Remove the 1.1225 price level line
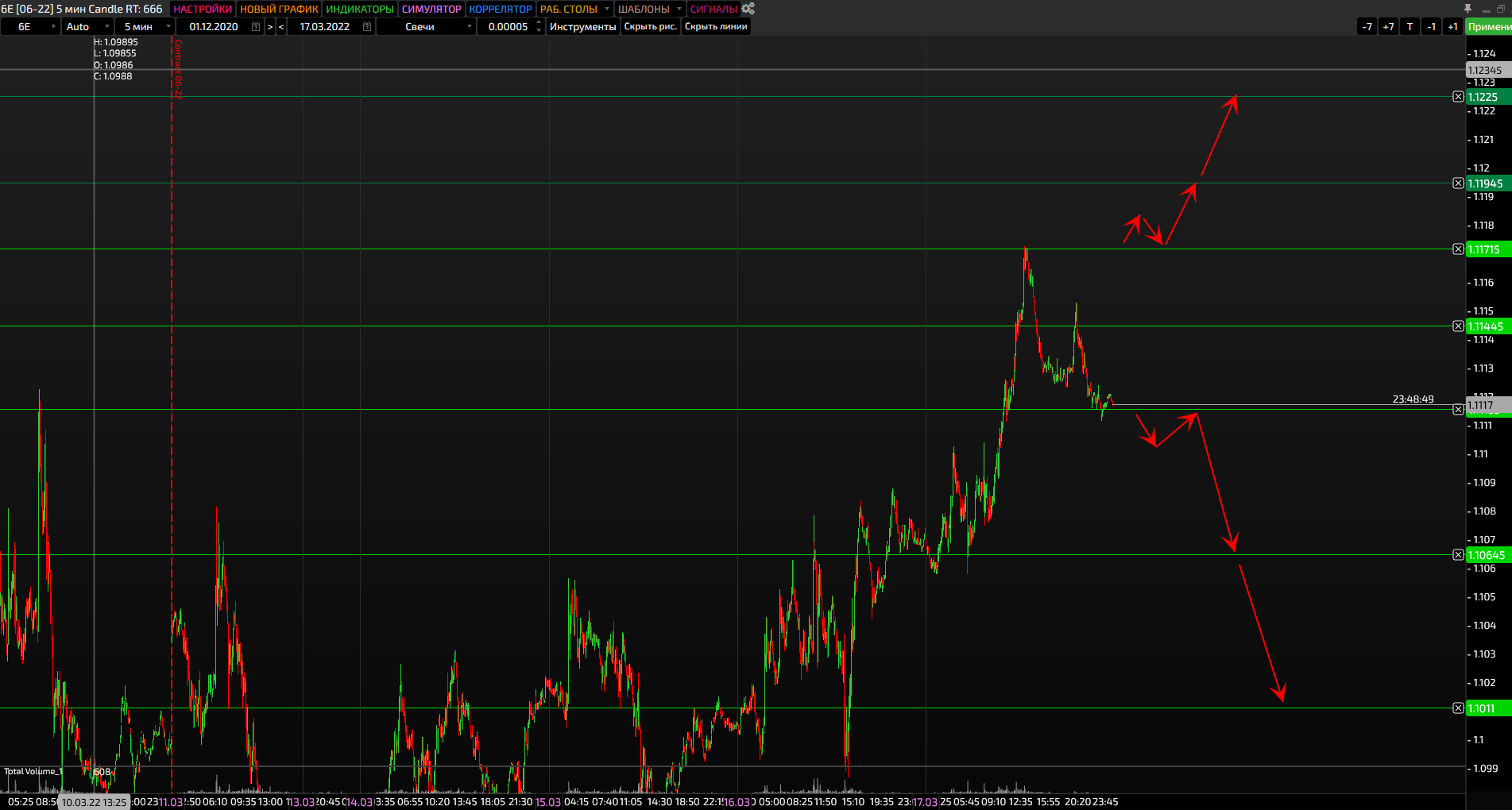Screen dimensions: 1512x810 click(1458, 97)
